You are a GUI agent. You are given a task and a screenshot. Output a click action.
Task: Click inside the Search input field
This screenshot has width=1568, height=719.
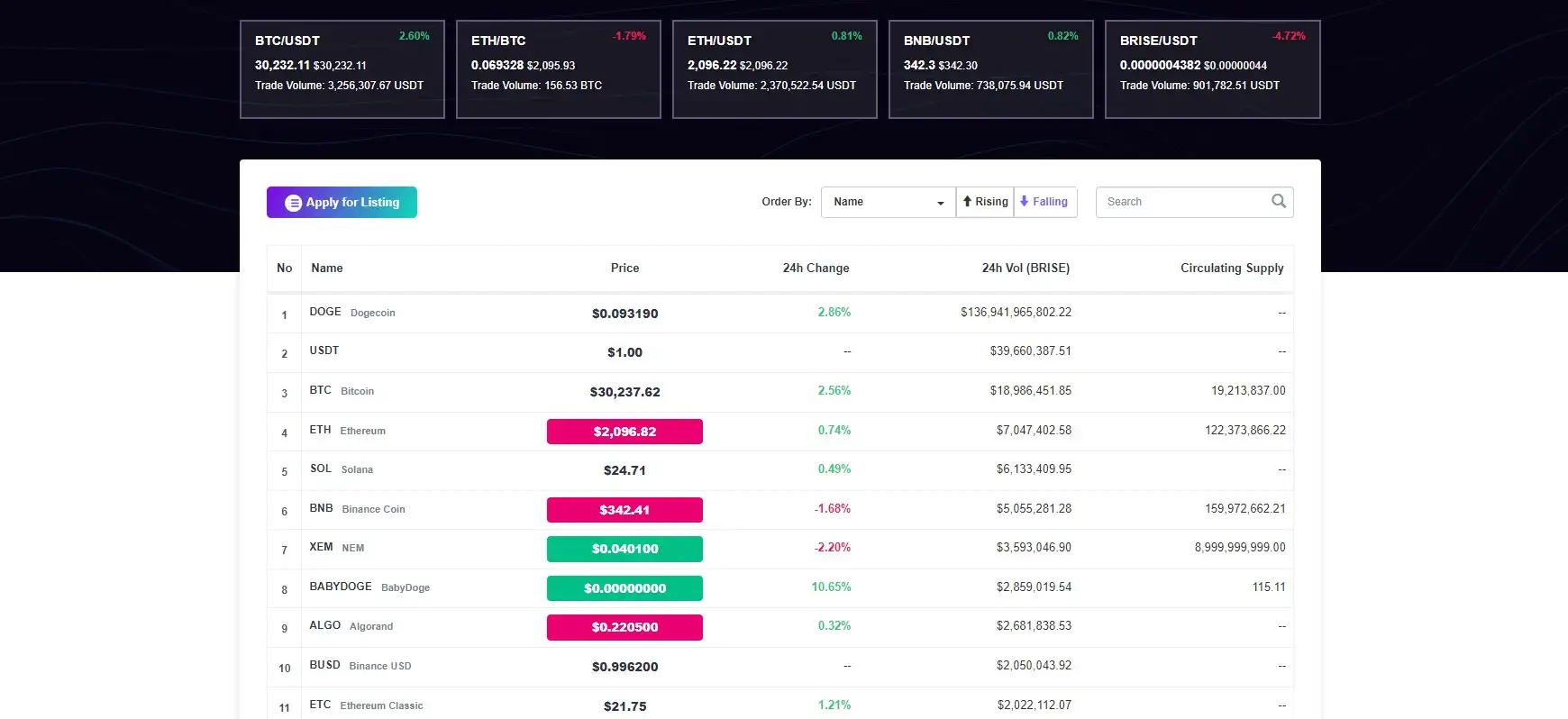[1181, 202]
